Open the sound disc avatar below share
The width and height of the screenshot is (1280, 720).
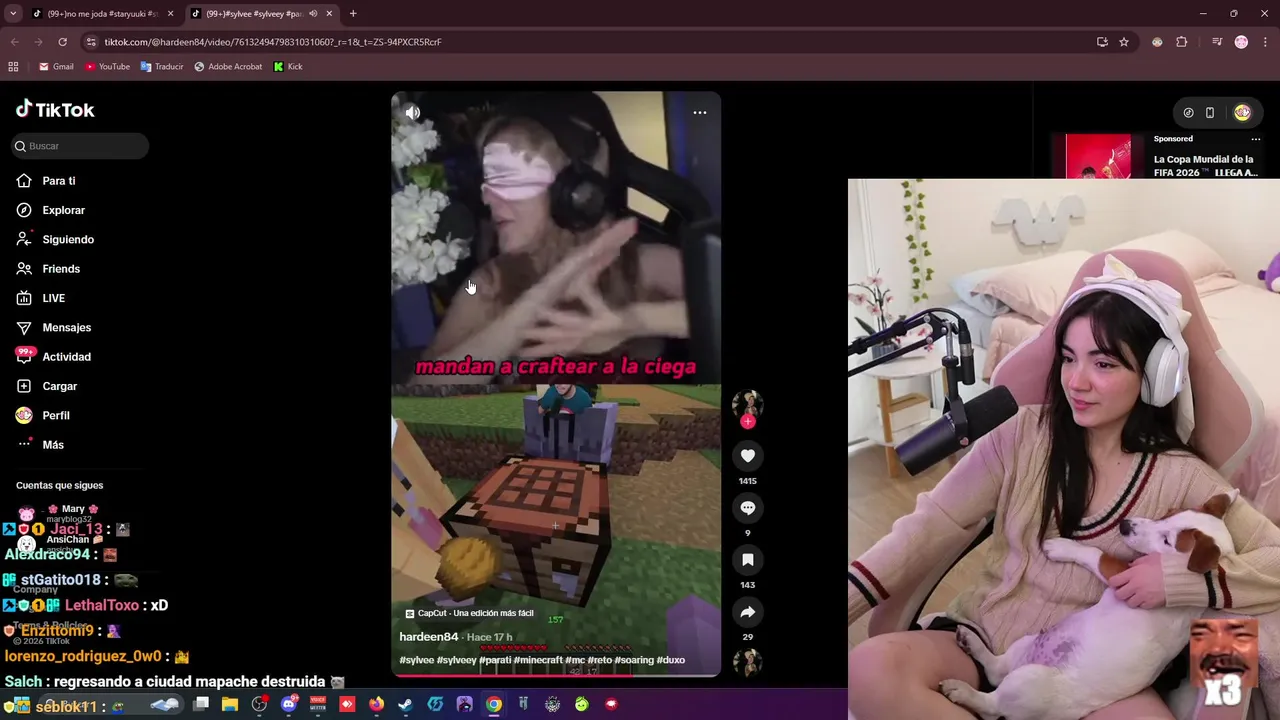(747, 662)
